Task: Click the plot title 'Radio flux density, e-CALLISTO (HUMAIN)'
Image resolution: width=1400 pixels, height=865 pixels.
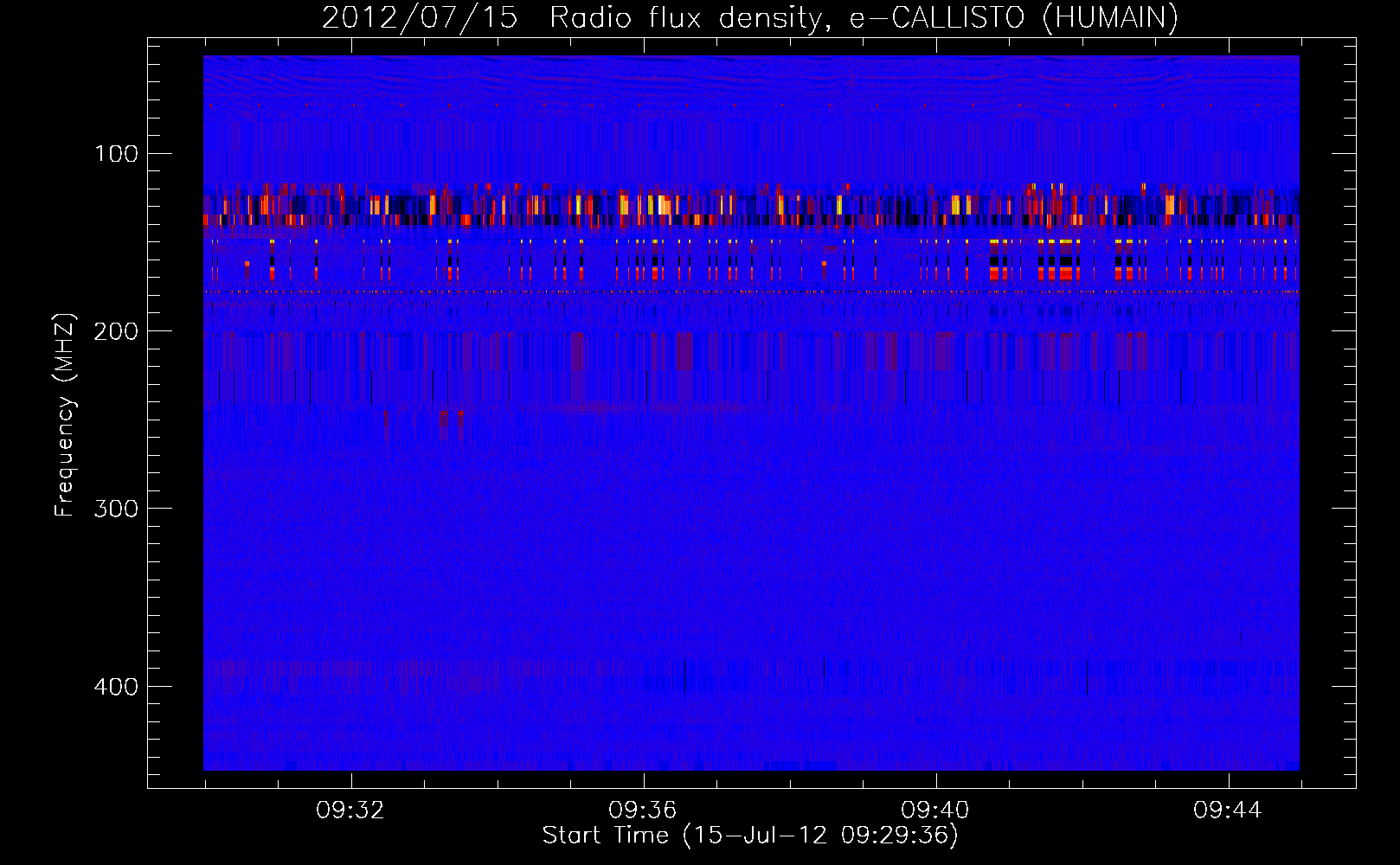Action: pyautogui.click(x=864, y=17)
